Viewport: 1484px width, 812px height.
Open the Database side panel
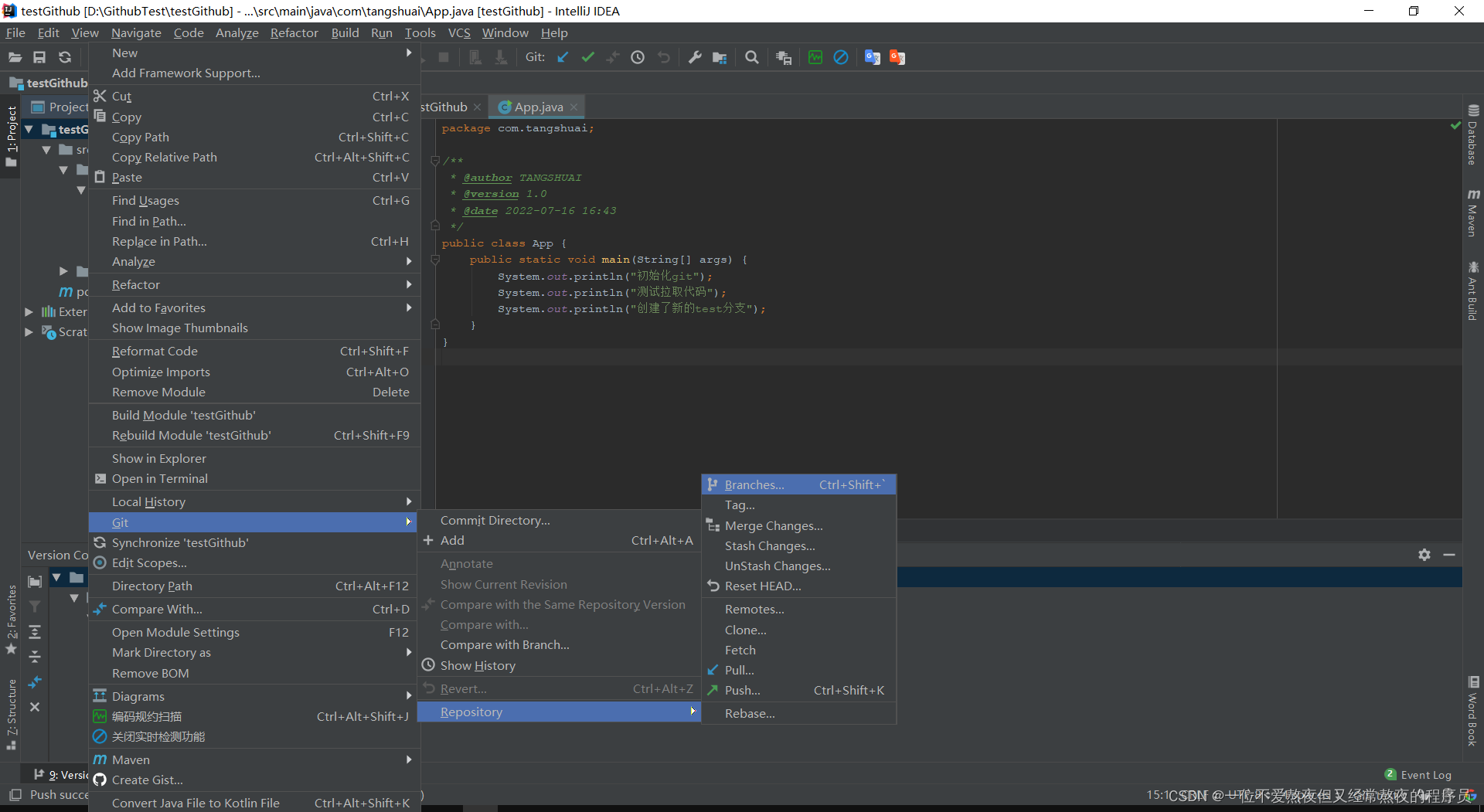tap(1473, 134)
